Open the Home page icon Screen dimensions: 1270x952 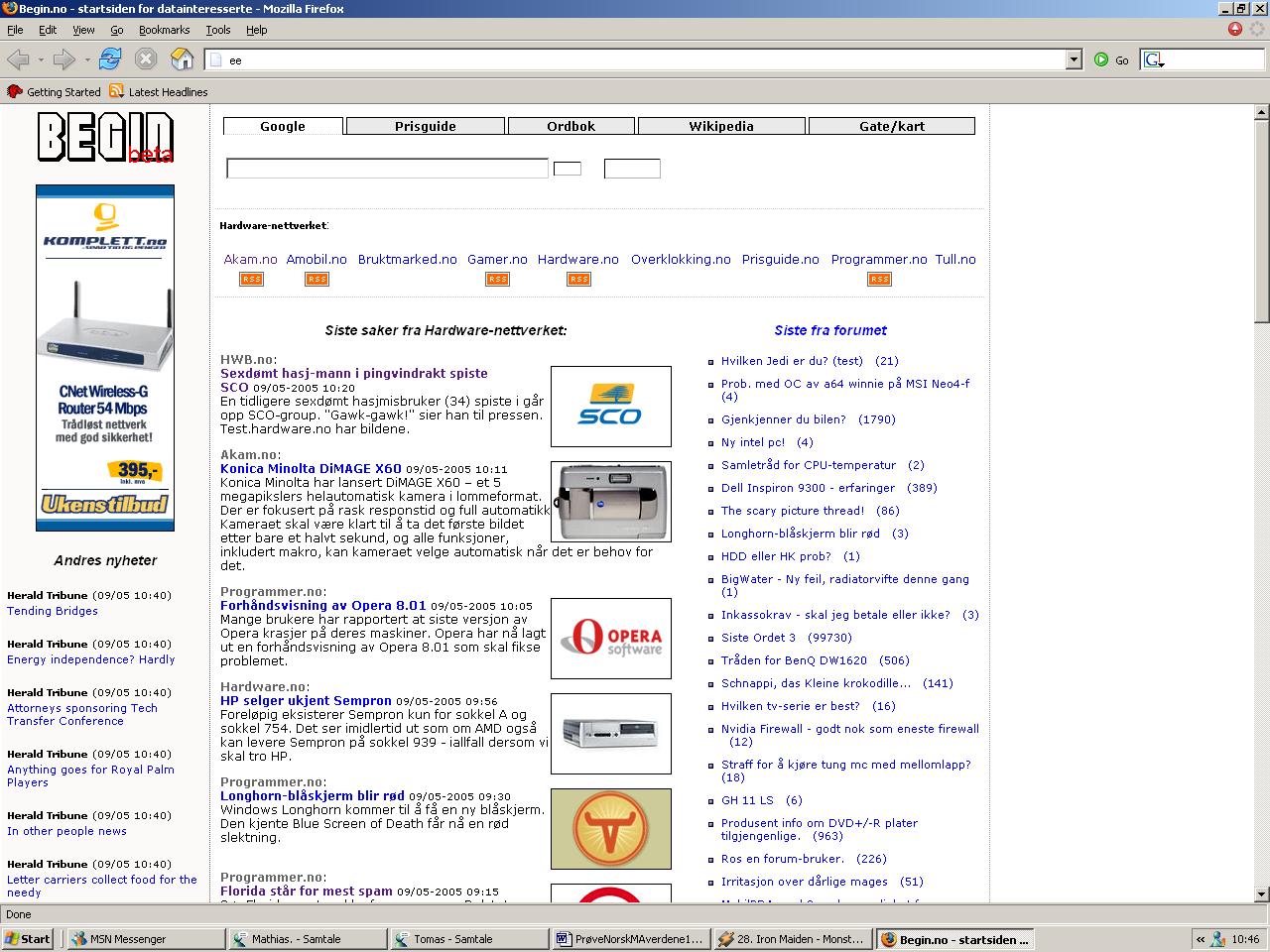coord(182,59)
